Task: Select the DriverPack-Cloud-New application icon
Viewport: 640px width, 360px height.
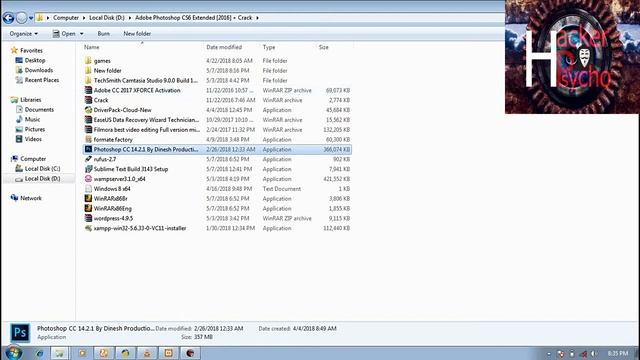Action: coord(88,110)
